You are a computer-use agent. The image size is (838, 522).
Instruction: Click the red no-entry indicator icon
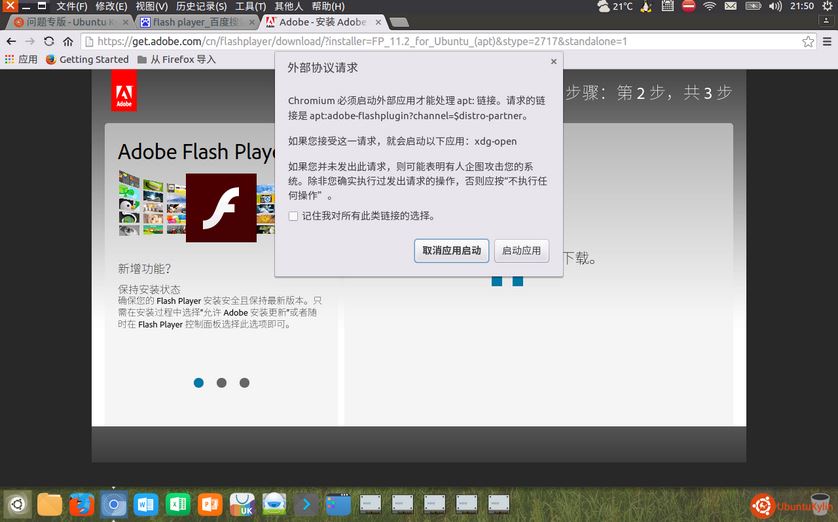tap(688, 6)
